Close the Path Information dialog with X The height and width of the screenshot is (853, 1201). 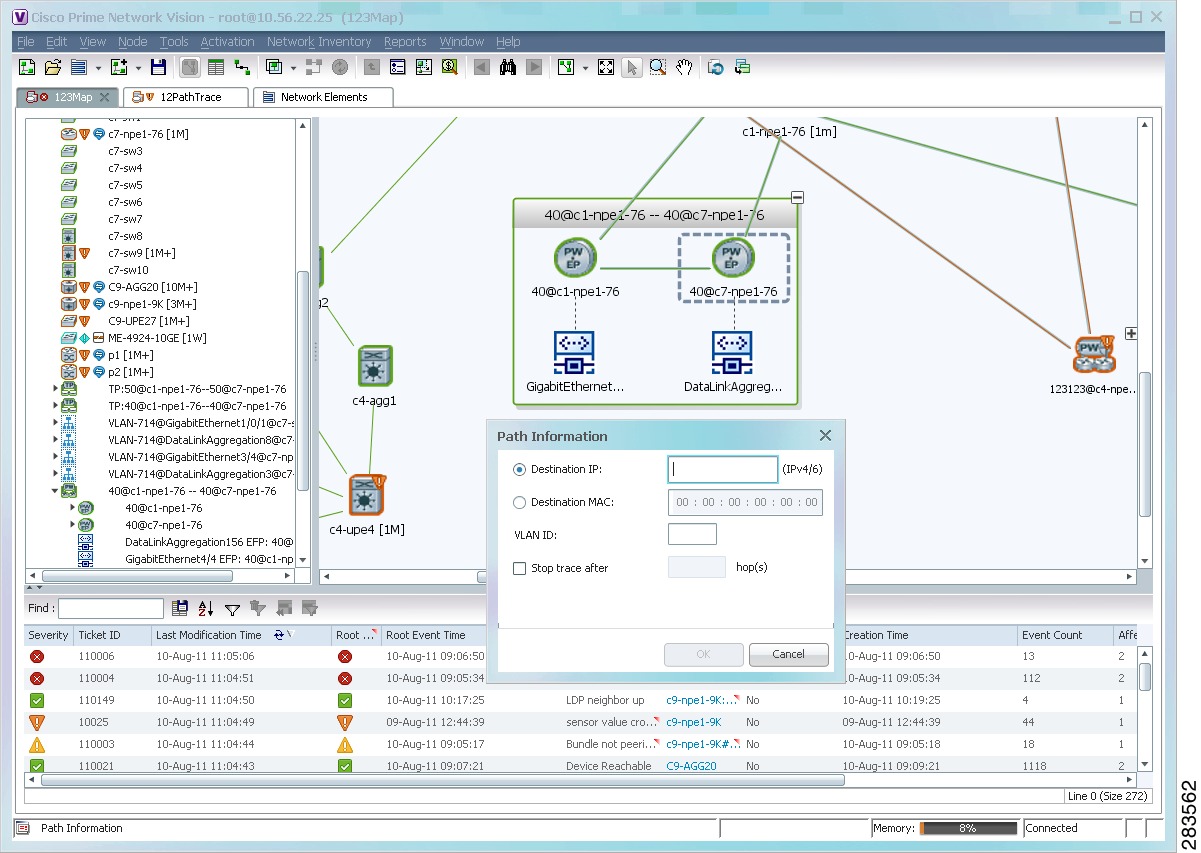pyautogui.click(x=825, y=436)
